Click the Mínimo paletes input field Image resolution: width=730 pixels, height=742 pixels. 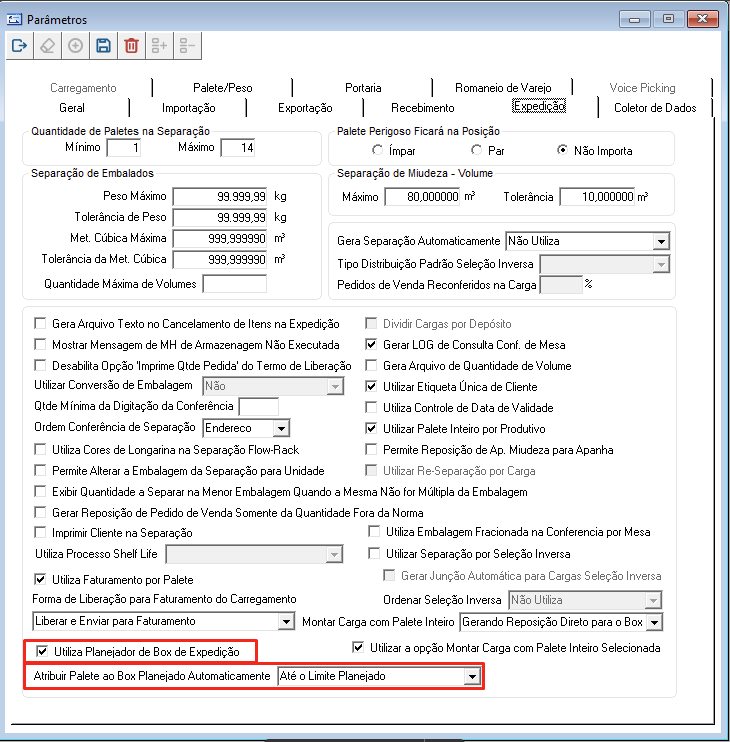click(124, 148)
